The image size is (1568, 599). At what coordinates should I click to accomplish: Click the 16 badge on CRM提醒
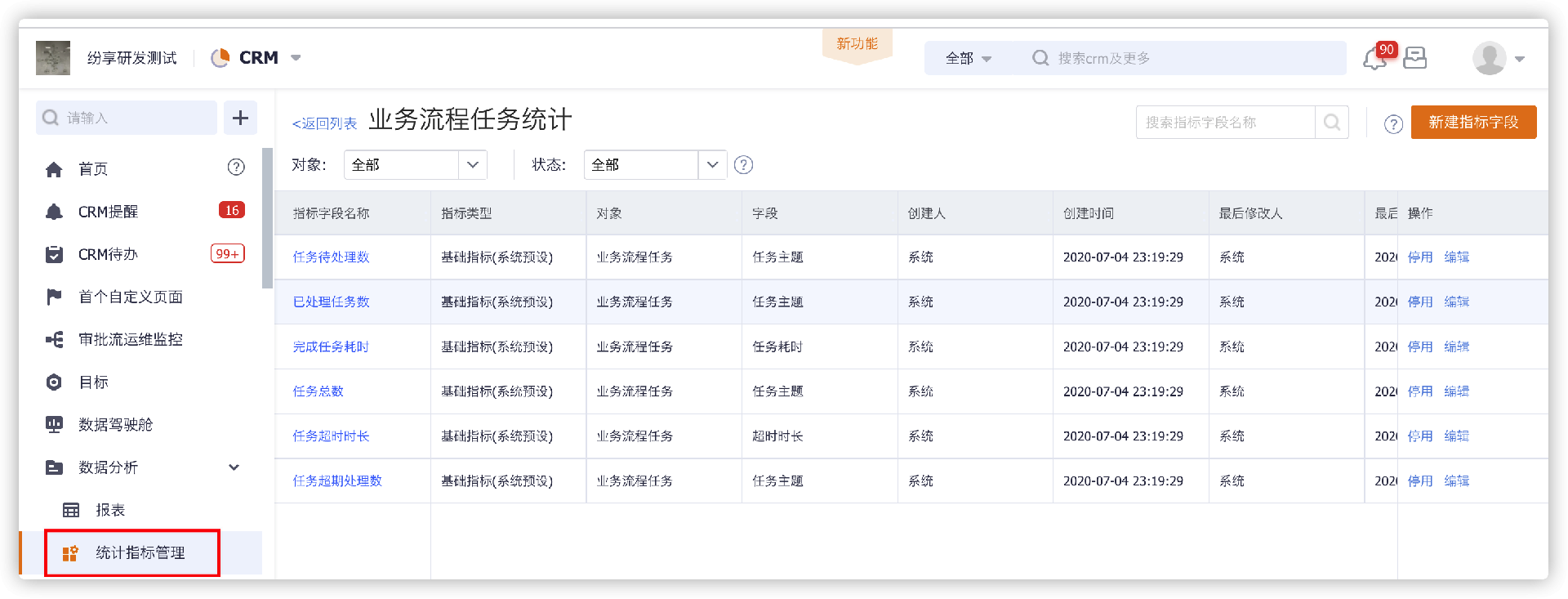point(232,211)
